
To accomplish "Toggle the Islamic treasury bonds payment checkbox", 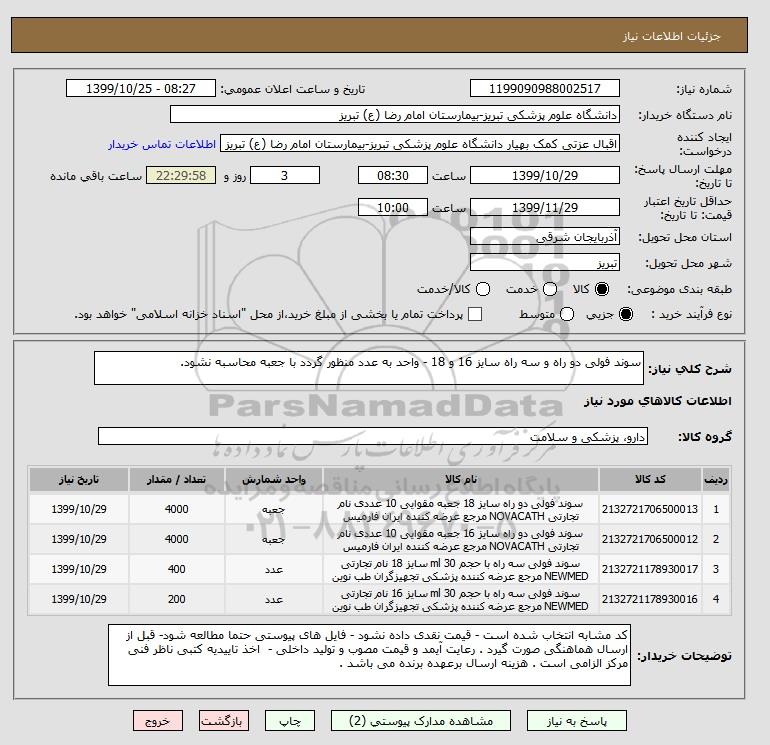I will click(475, 314).
